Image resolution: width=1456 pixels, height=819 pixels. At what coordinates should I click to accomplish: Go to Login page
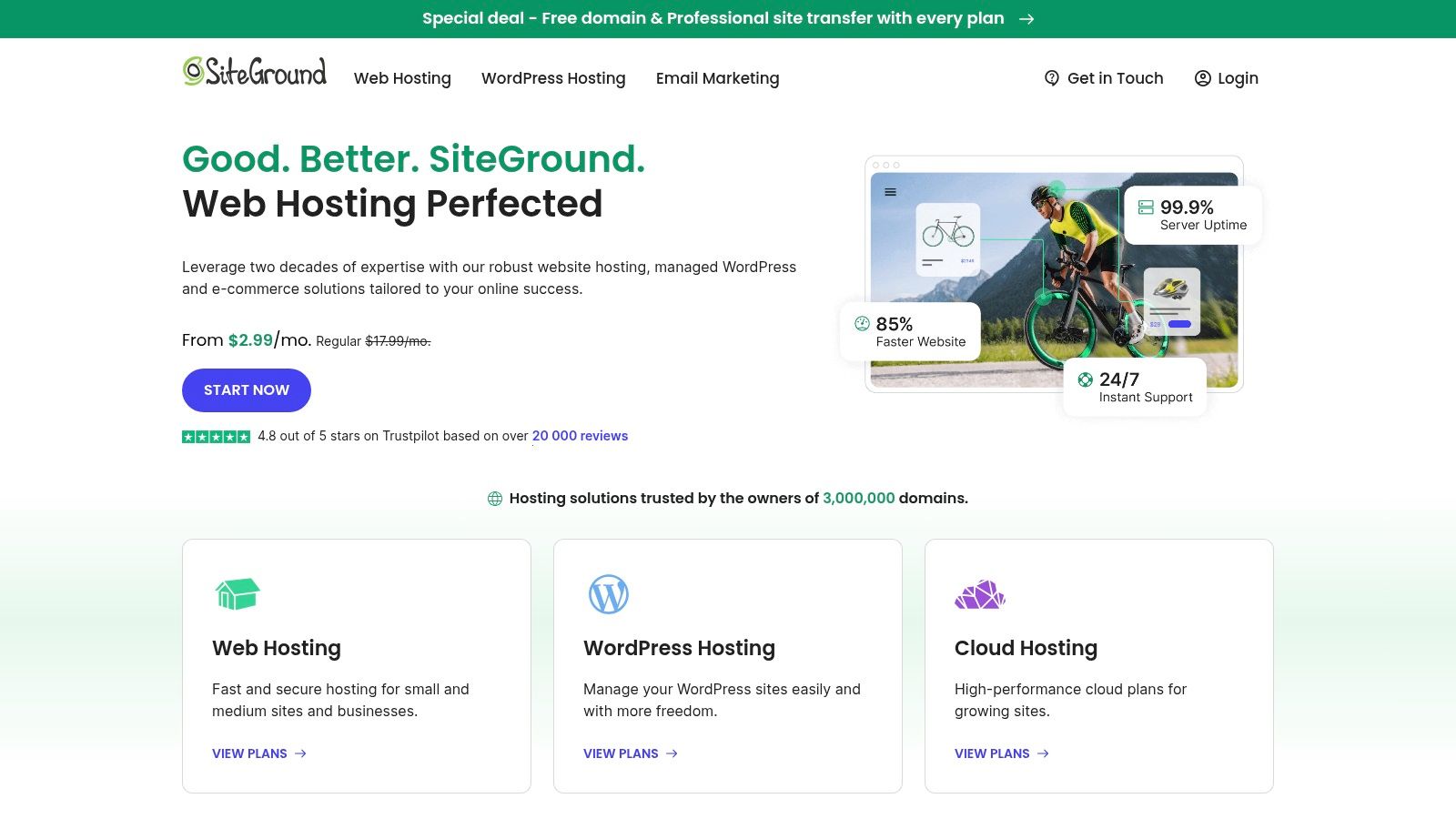1226,78
